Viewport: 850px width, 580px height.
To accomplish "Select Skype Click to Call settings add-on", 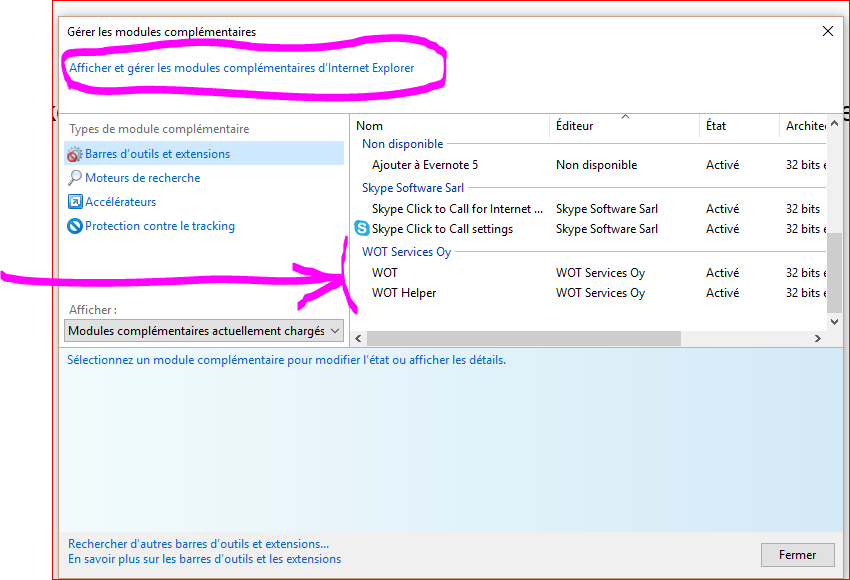I will click(590, 229).
